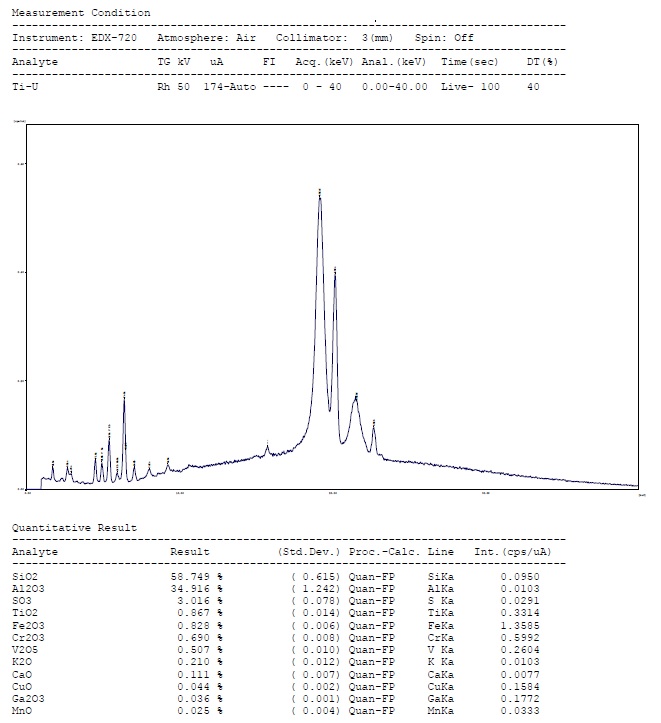Select the SiO2 row in results

click(x=26, y=577)
